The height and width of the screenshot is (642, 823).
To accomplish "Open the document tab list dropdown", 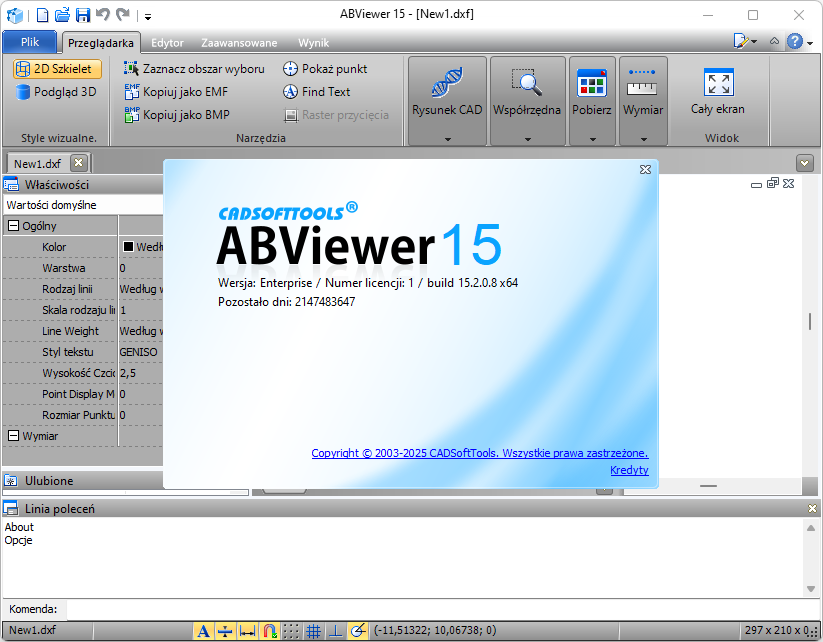I will [x=805, y=163].
